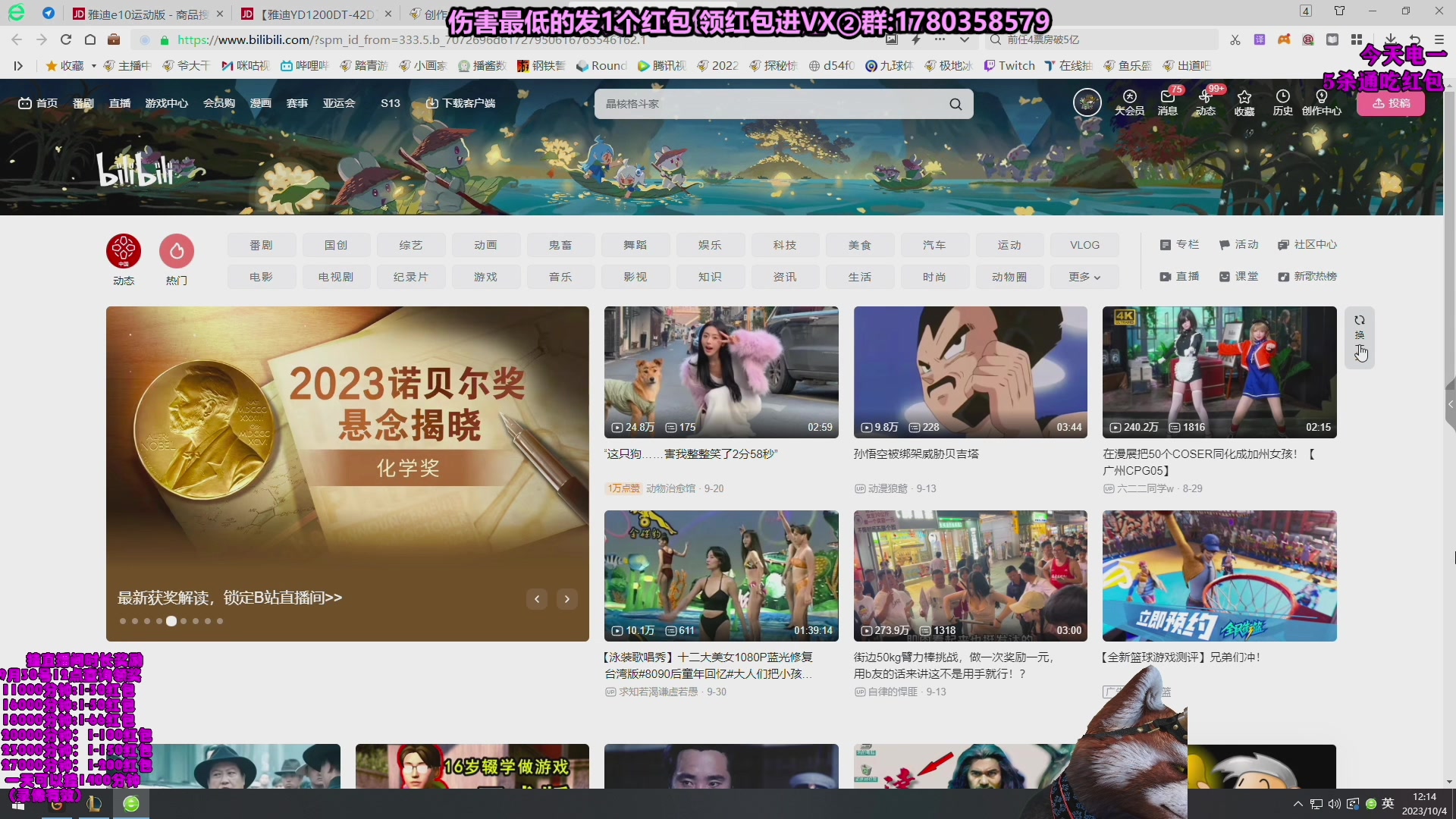Image resolution: width=1456 pixels, height=819 pixels.
Task: Open the 创作中心 creation center icon
Action: pos(1321,104)
